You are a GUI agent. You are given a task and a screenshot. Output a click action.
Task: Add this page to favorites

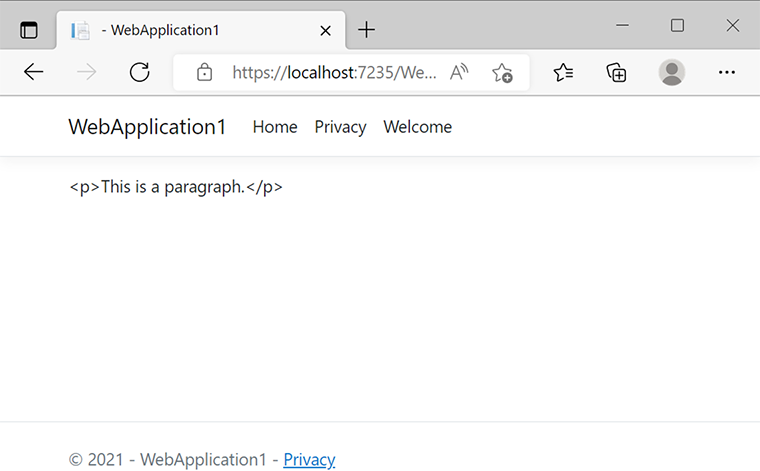[x=502, y=73]
